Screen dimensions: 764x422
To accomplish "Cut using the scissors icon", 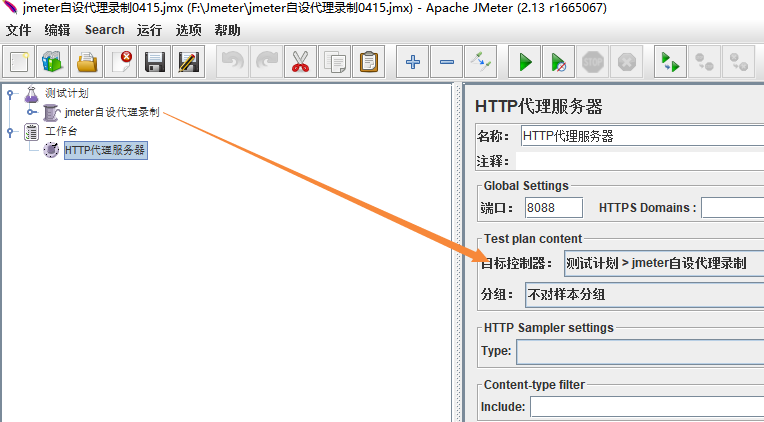I will [x=301, y=62].
